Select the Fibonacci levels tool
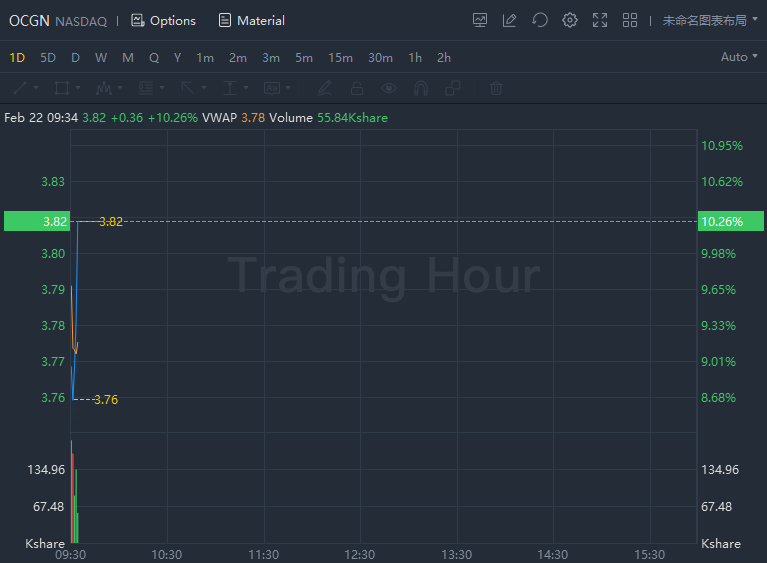 (146, 88)
